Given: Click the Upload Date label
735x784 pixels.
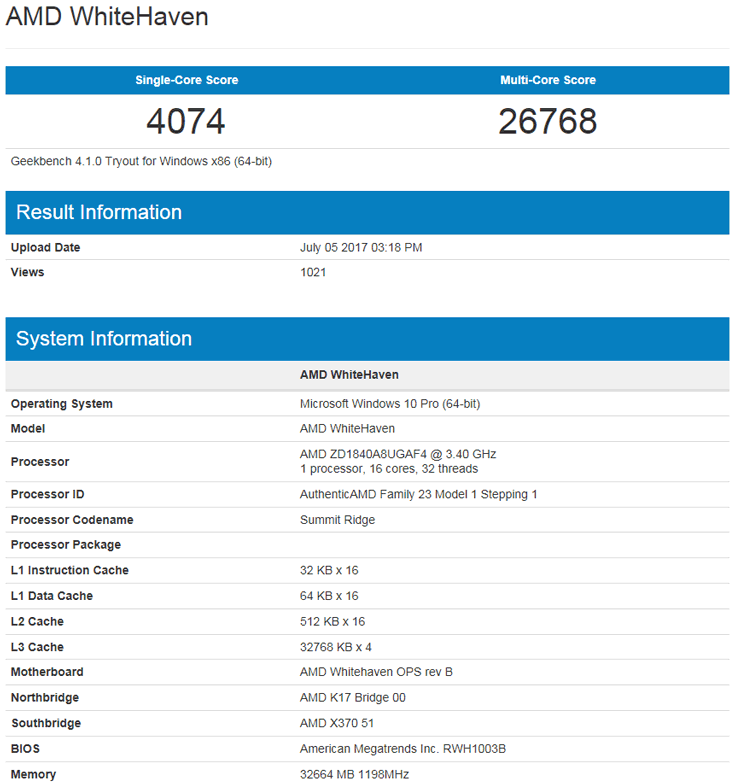Looking at the screenshot, I should [46, 248].
